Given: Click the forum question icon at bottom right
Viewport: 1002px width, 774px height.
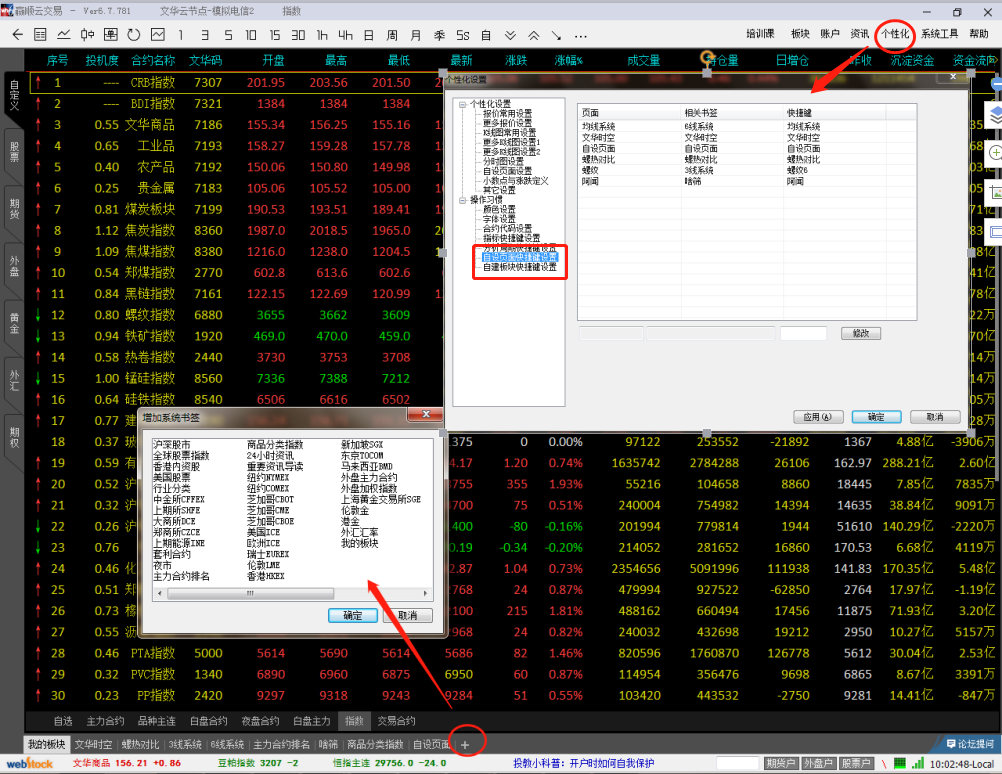Looking at the screenshot, I should point(953,743).
